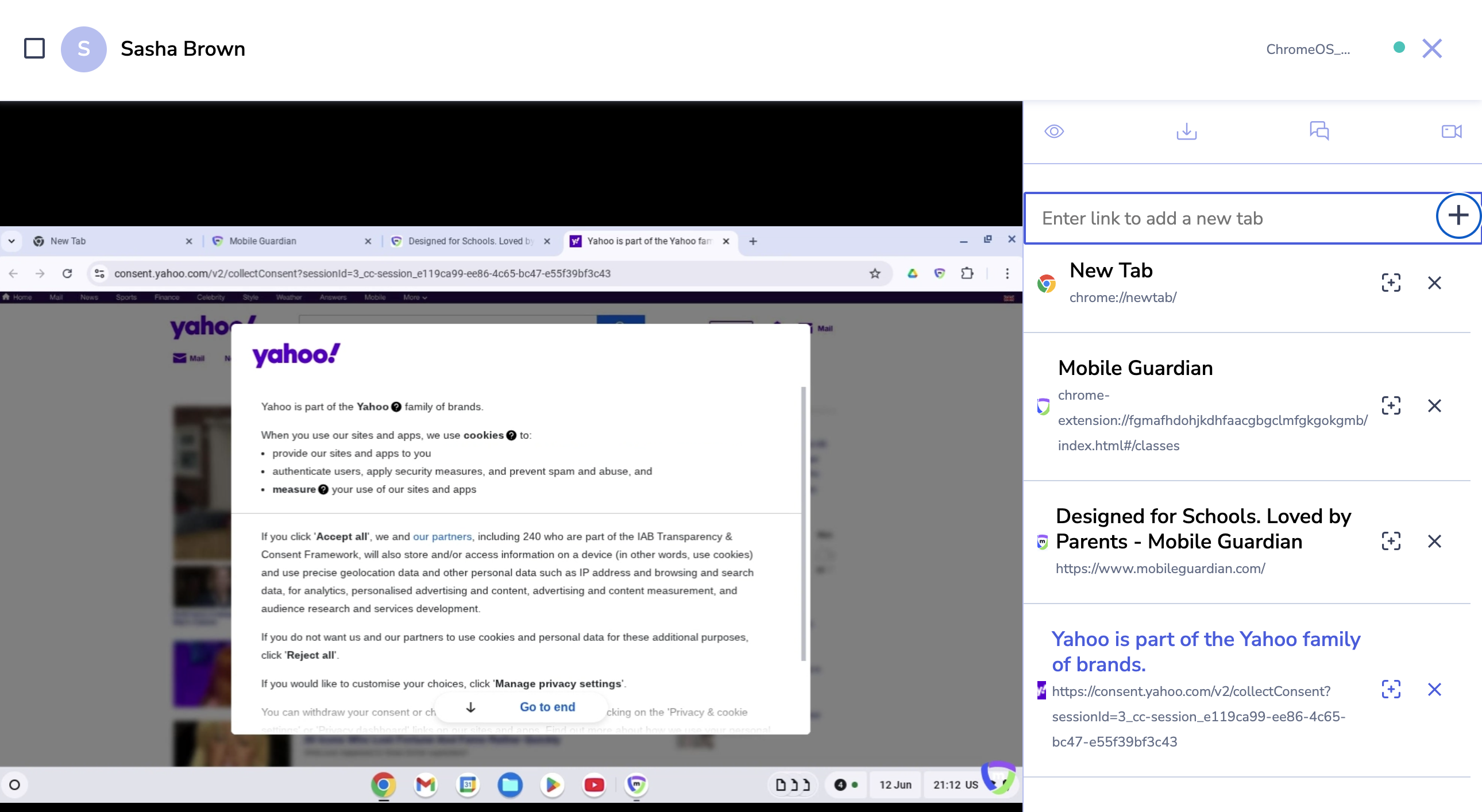Click the plus icon to add a new tab
Image resolution: width=1482 pixels, height=812 pixels.
pos(1458,216)
